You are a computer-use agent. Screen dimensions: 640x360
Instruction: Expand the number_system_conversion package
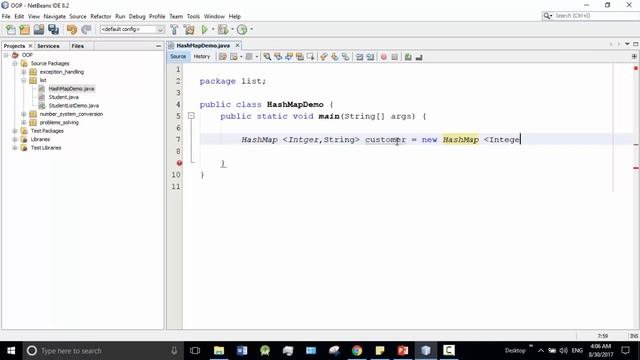pyautogui.click(x=24, y=114)
